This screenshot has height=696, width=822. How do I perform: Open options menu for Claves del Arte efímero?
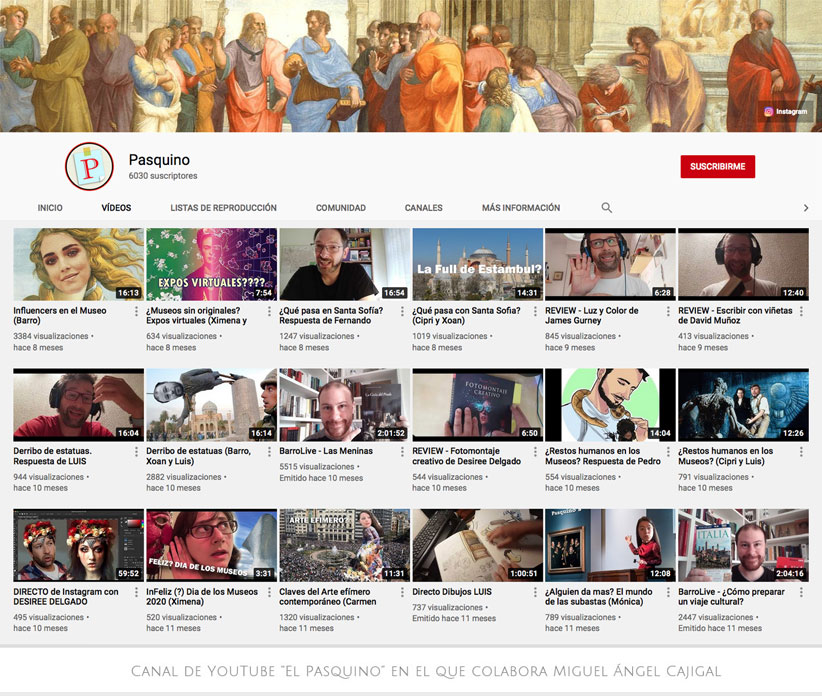click(x=402, y=592)
